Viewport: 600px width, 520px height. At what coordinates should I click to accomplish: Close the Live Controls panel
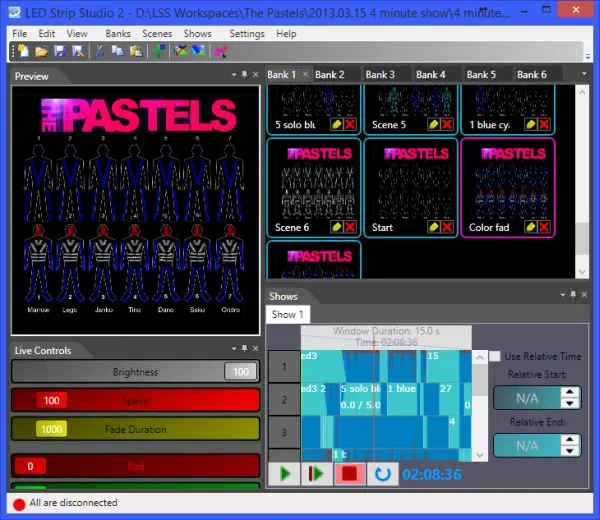(255, 349)
